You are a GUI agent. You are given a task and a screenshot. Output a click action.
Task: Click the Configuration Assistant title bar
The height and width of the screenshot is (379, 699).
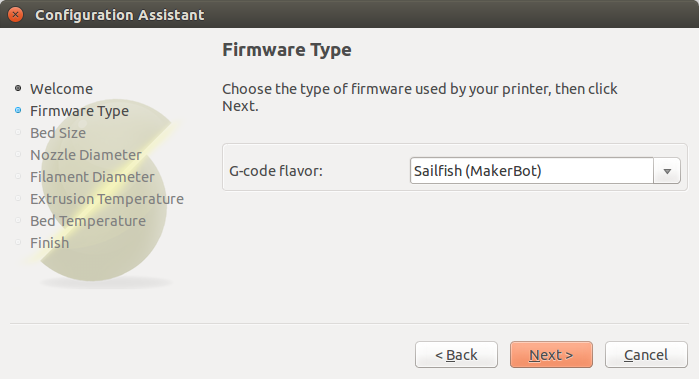click(350, 14)
